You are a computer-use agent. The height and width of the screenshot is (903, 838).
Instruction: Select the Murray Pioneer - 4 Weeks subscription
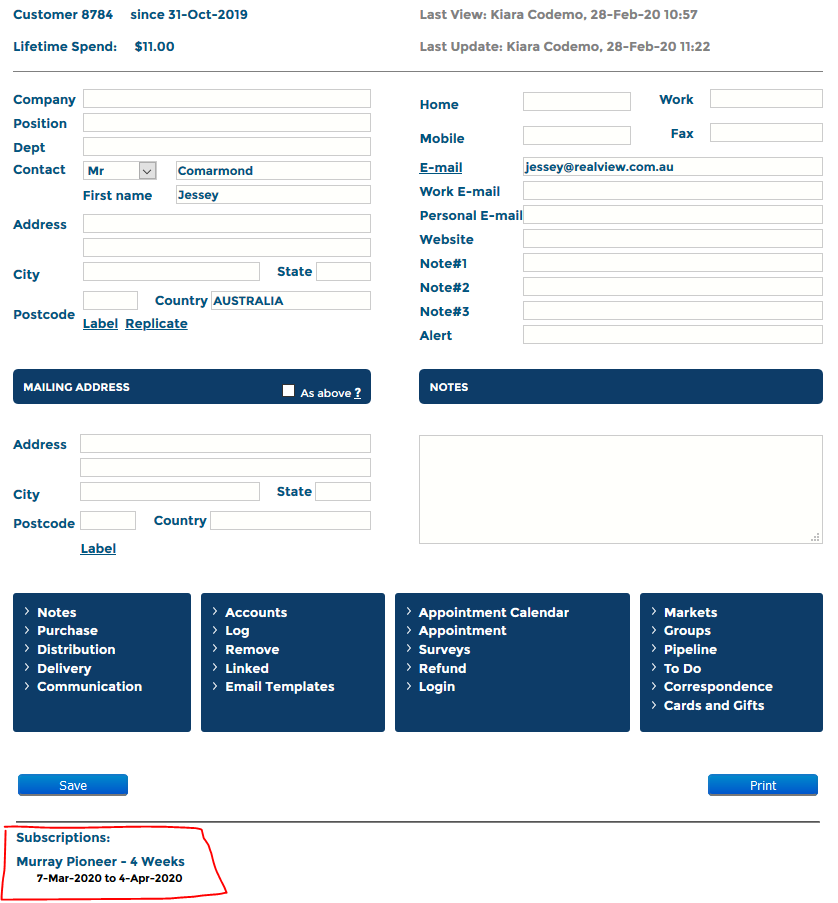(x=100, y=862)
